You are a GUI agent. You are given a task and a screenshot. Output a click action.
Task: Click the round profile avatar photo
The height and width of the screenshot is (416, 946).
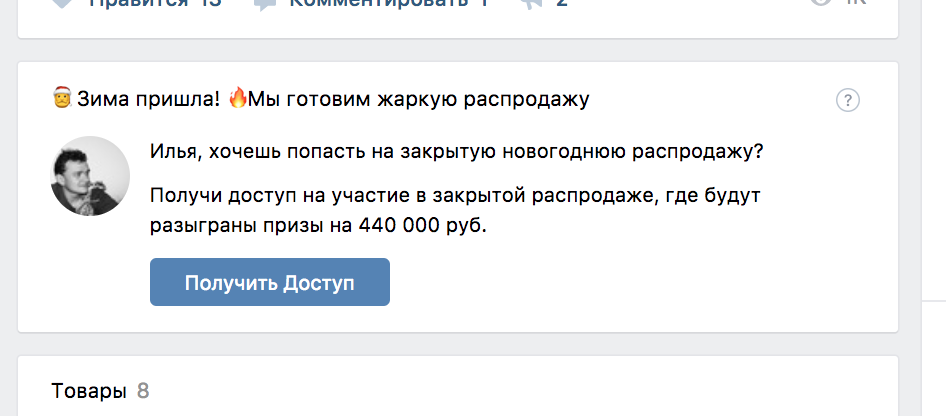pos(90,176)
